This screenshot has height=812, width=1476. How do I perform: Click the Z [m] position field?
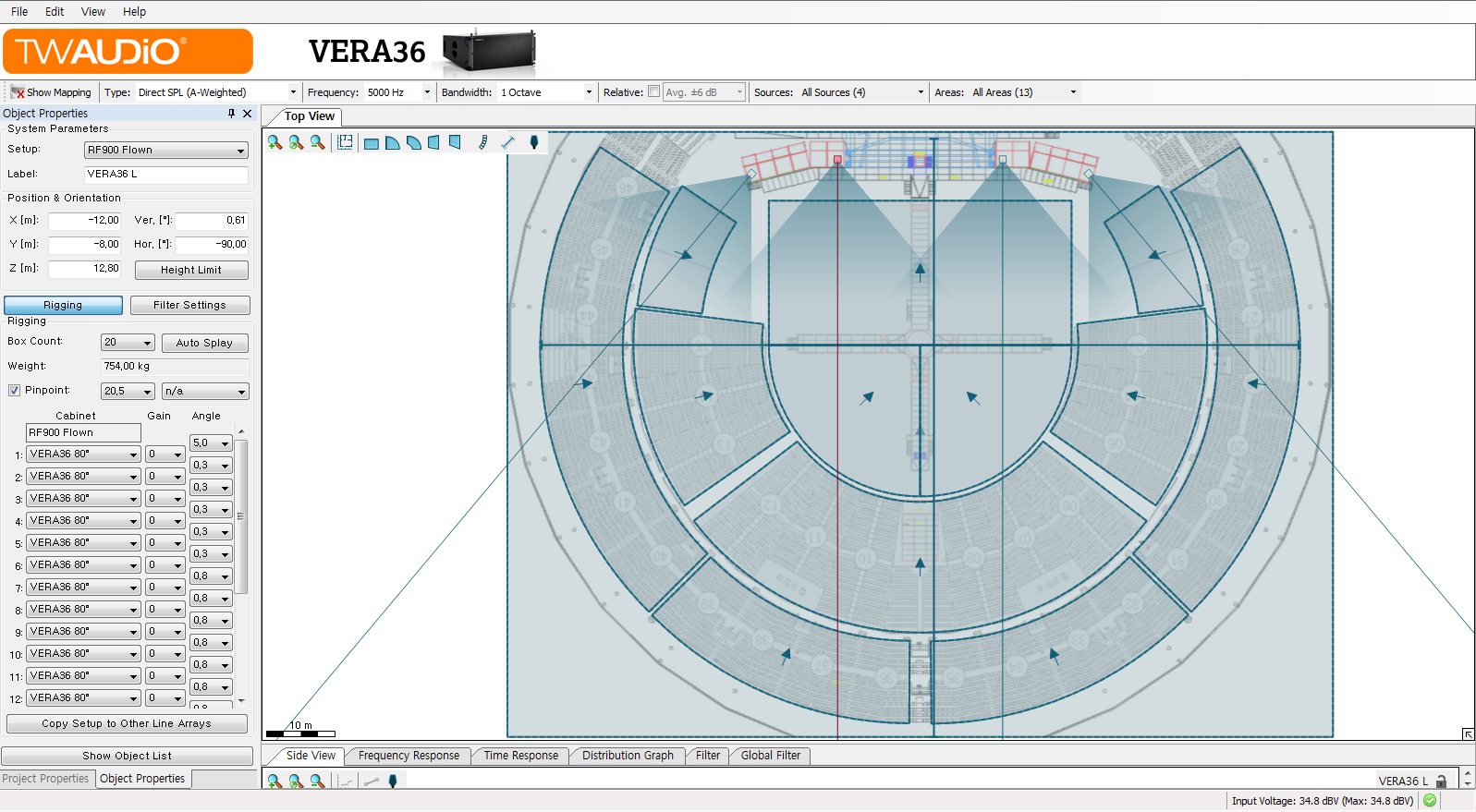tap(85, 269)
